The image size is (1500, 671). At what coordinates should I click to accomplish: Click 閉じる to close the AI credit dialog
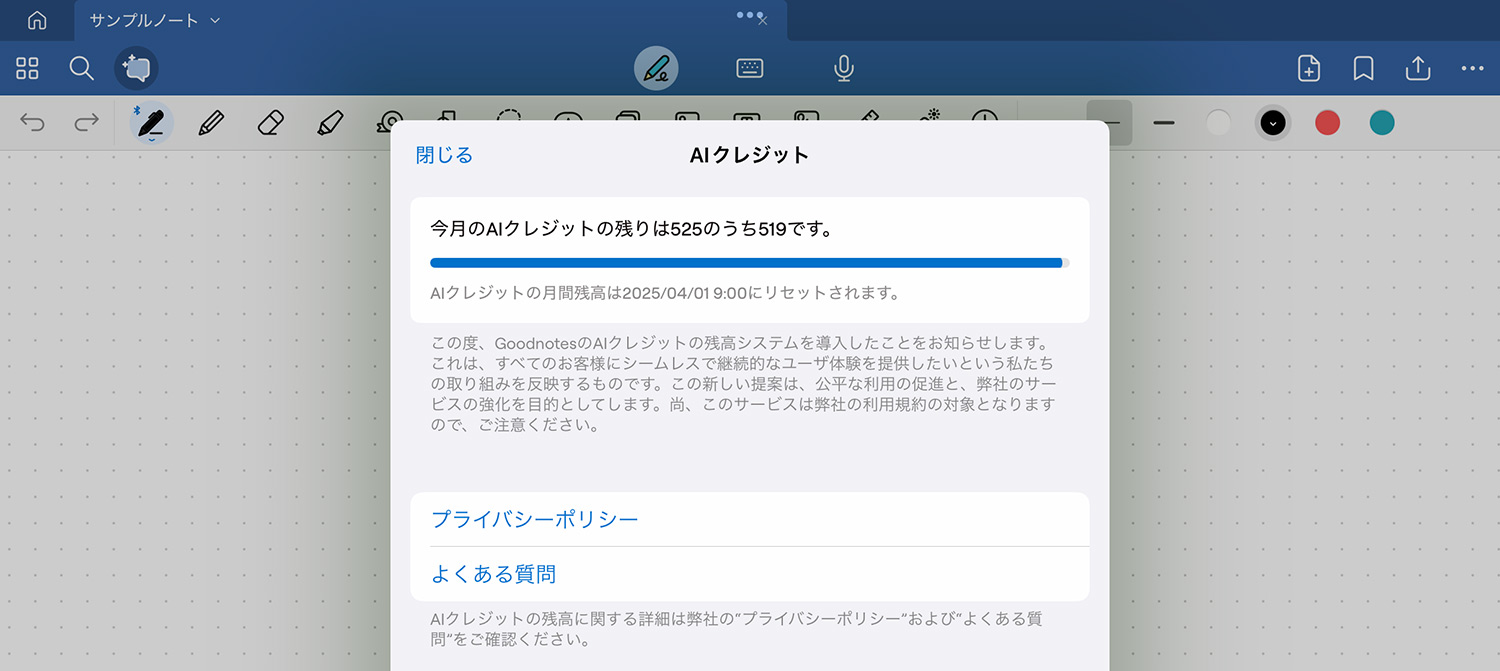(x=444, y=155)
